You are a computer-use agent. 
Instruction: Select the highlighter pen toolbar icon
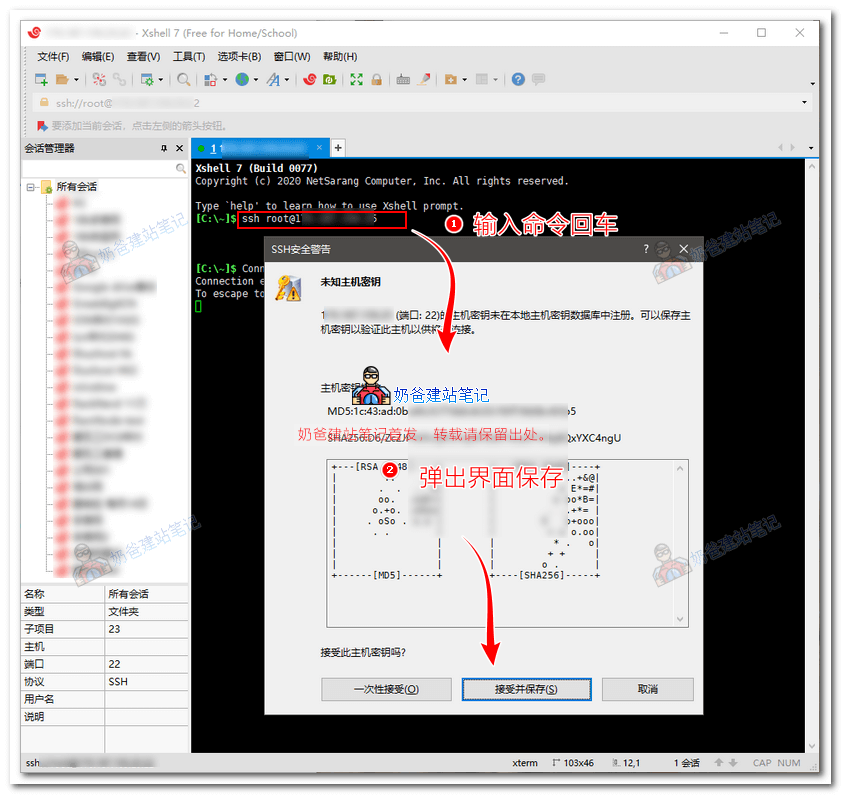tap(423, 78)
